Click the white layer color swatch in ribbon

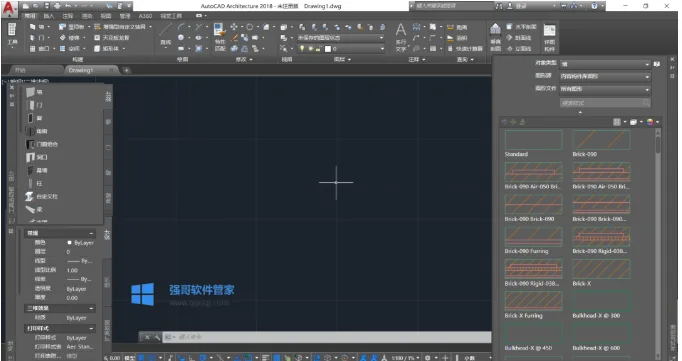(328, 49)
